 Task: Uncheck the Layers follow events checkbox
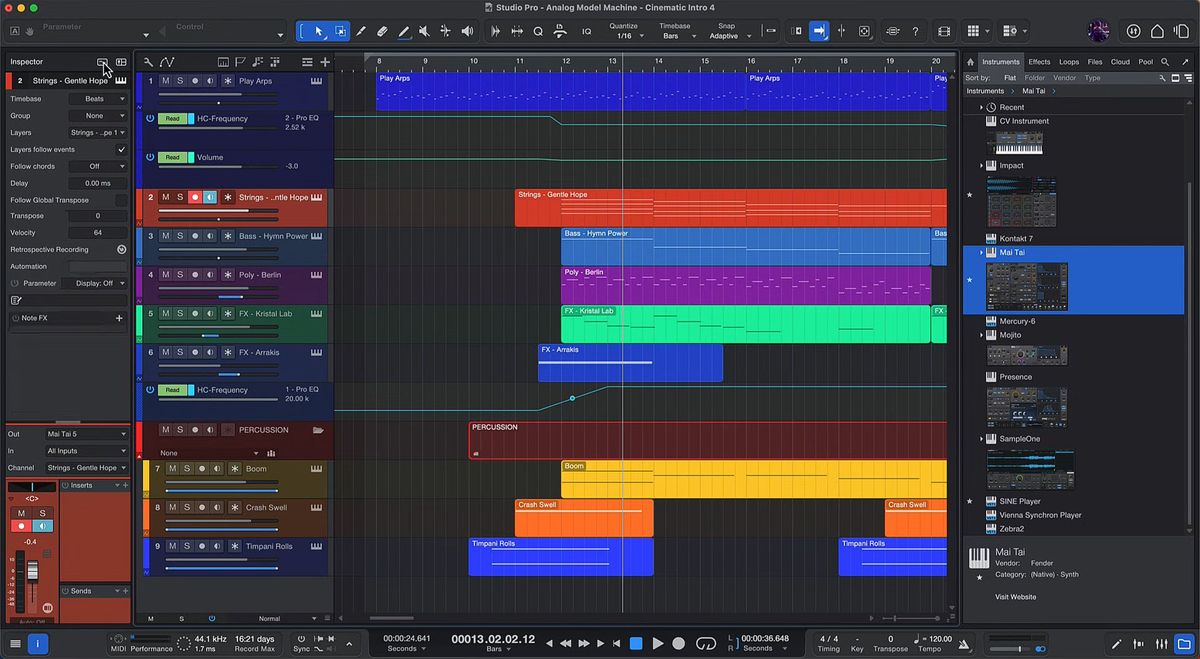(122, 148)
